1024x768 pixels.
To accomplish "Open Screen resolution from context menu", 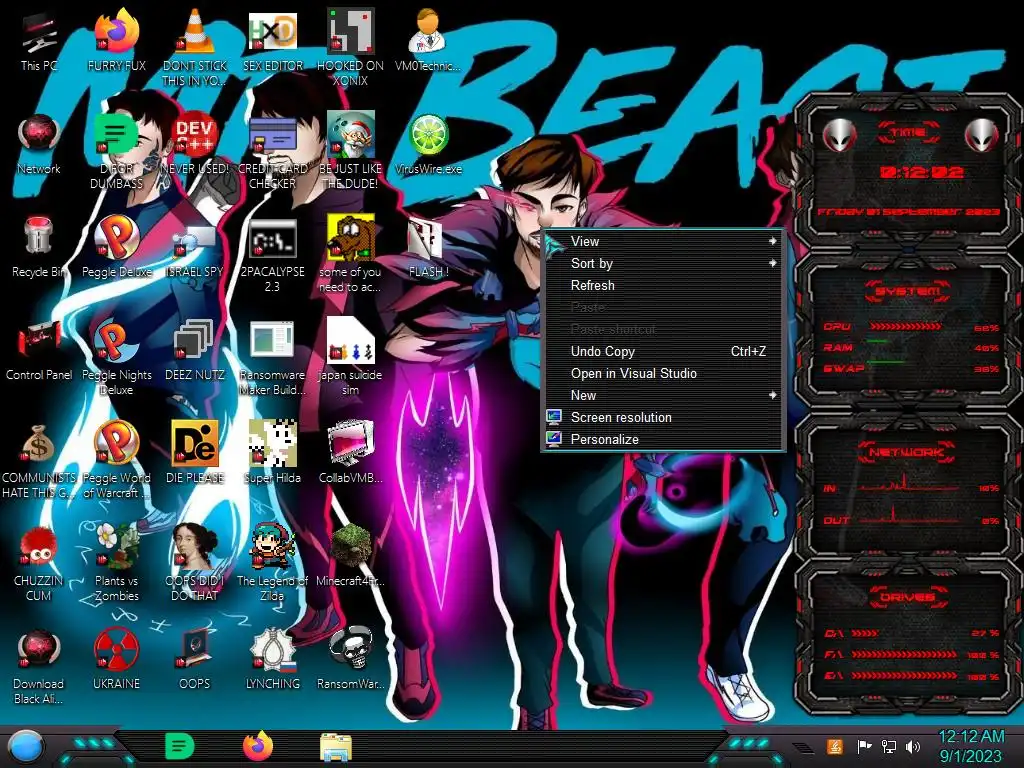I will (x=663, y=417).
